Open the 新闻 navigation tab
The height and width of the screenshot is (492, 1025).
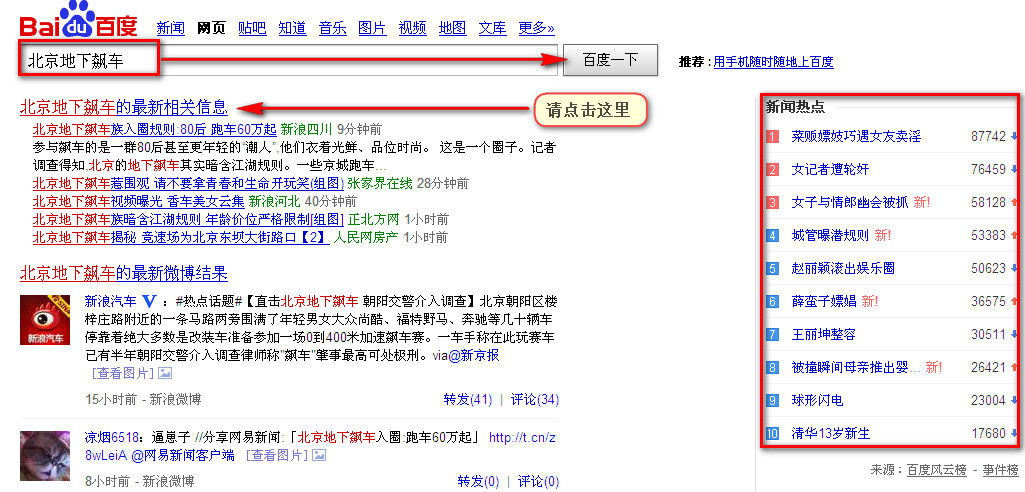point(171,28)
